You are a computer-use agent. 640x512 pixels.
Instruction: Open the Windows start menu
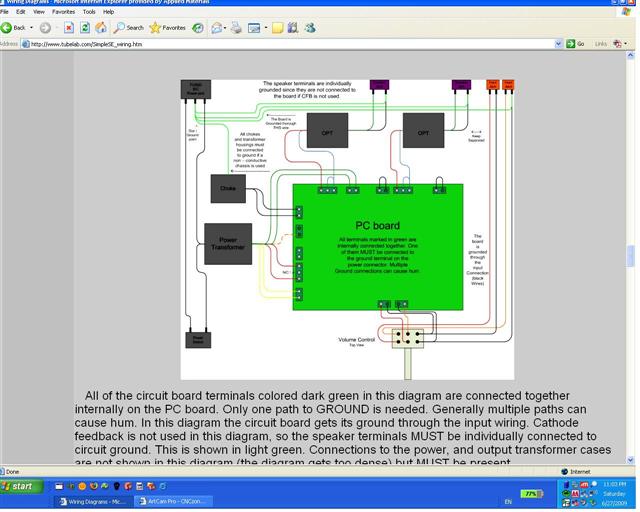[21, 486]
